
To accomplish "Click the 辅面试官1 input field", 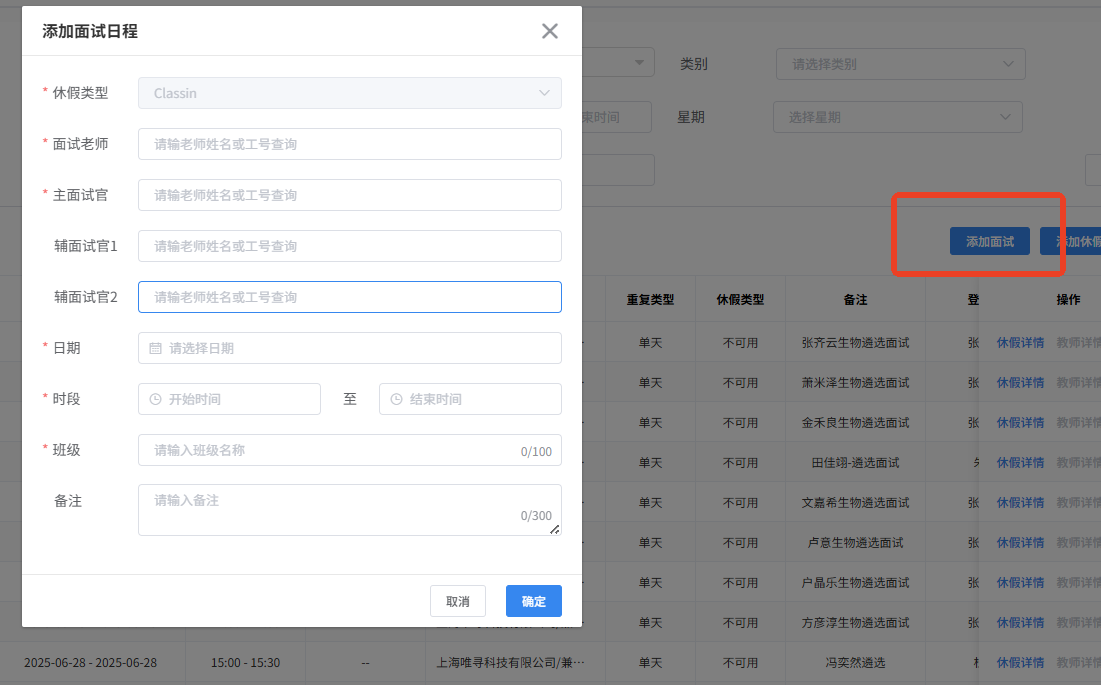I will pos(349,246).
